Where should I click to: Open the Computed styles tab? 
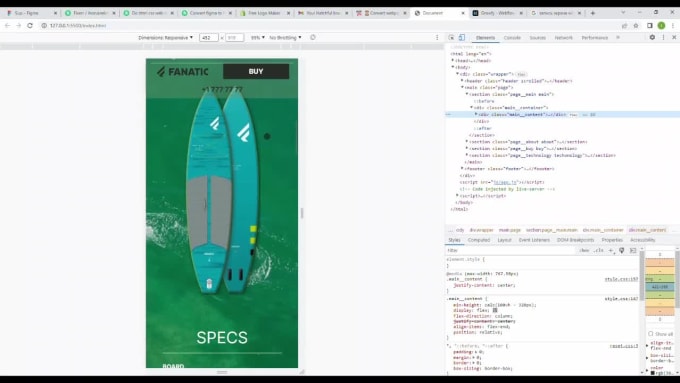coord(479,240)
